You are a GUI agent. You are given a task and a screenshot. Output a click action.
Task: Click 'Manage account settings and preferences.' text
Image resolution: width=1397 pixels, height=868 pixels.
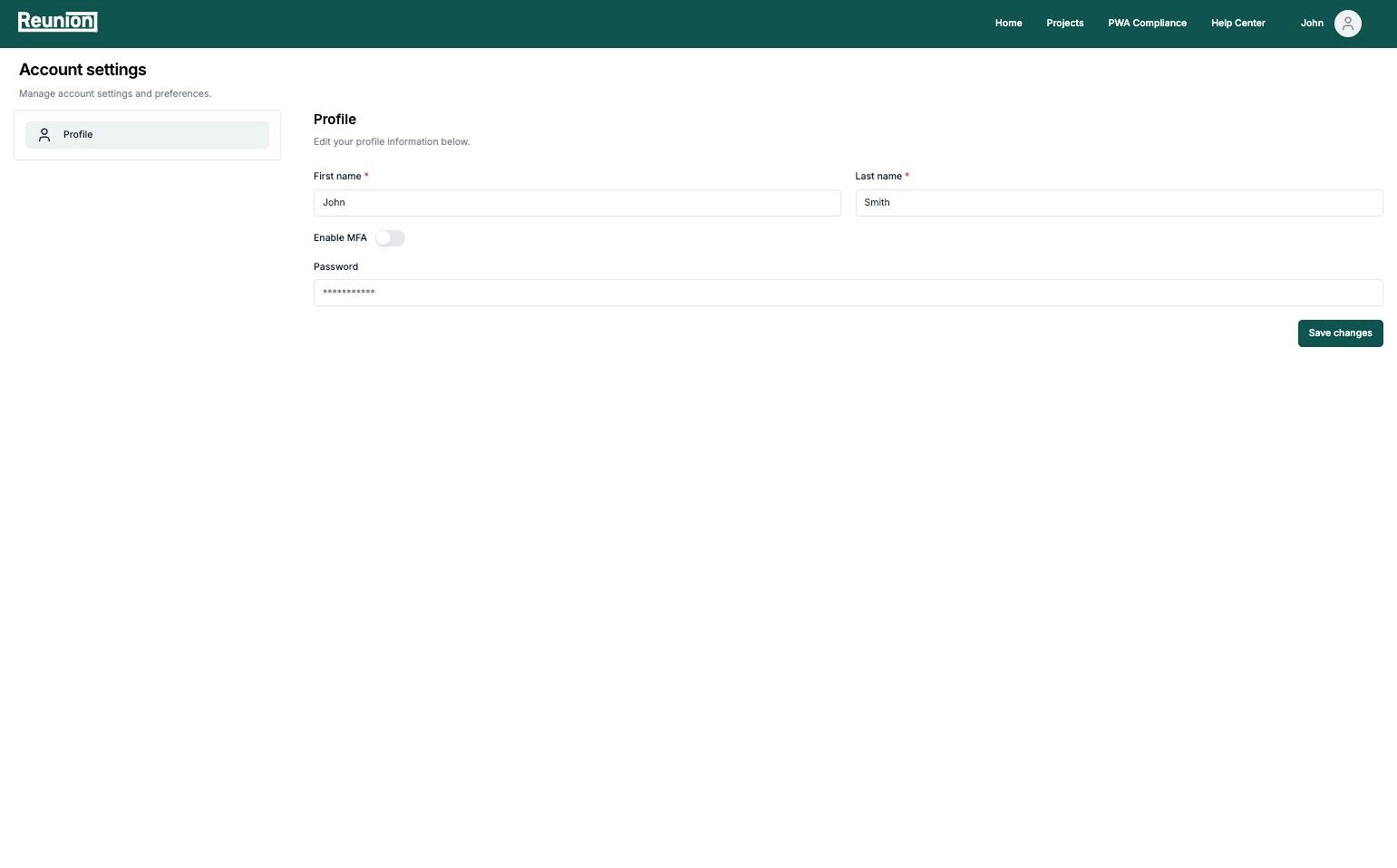click(115, 94)
